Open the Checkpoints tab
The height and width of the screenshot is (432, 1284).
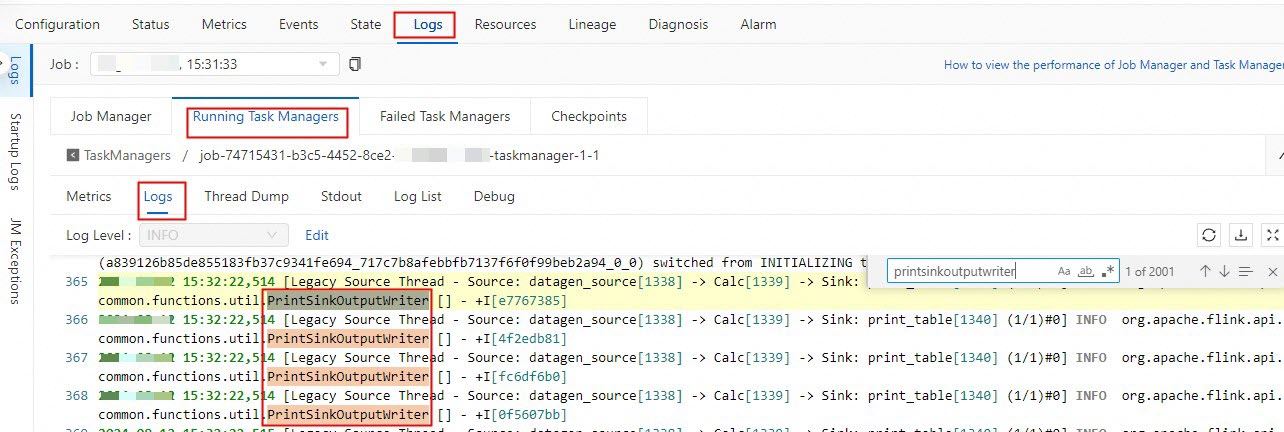[x=589, y=116]
